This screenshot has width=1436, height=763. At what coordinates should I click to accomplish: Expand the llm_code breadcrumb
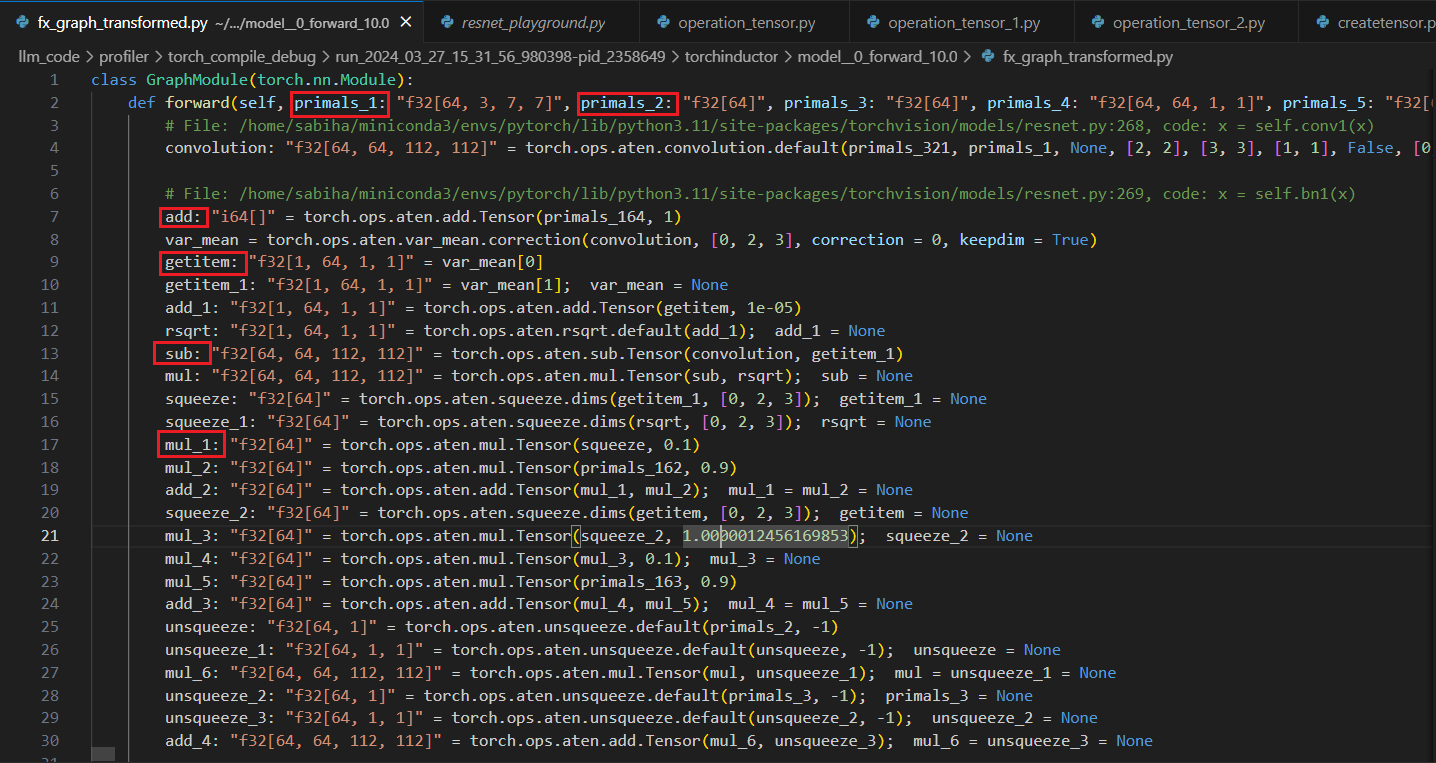click(49, 57)
